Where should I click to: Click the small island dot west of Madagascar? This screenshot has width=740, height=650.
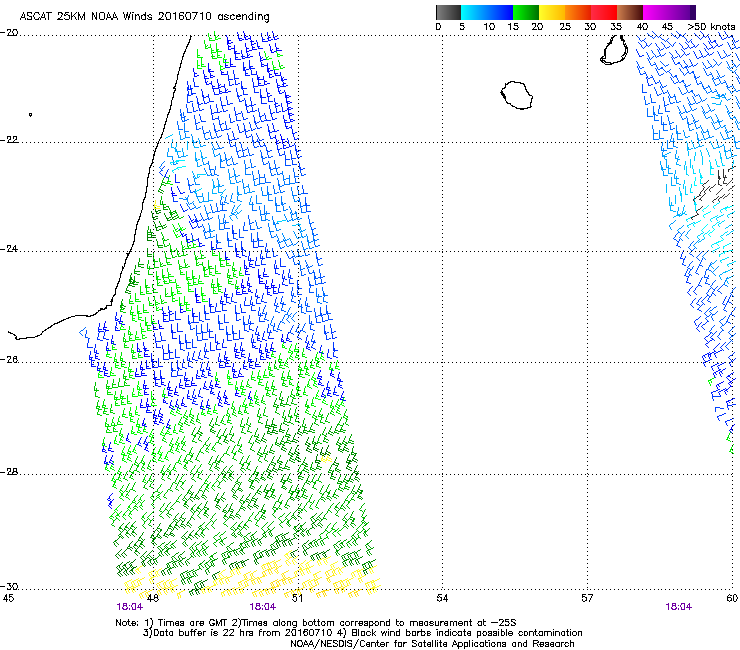30,115
